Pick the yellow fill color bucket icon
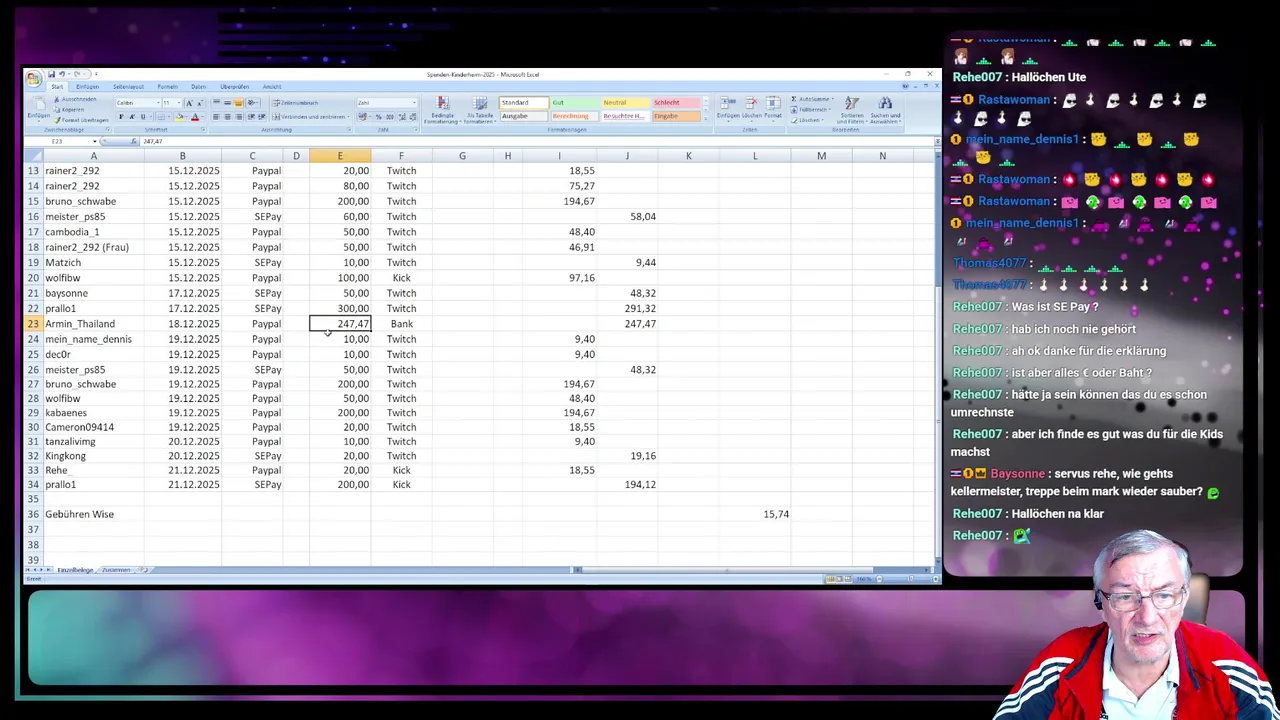Screen dimensions: 1280x720 (x=179, y=117)
